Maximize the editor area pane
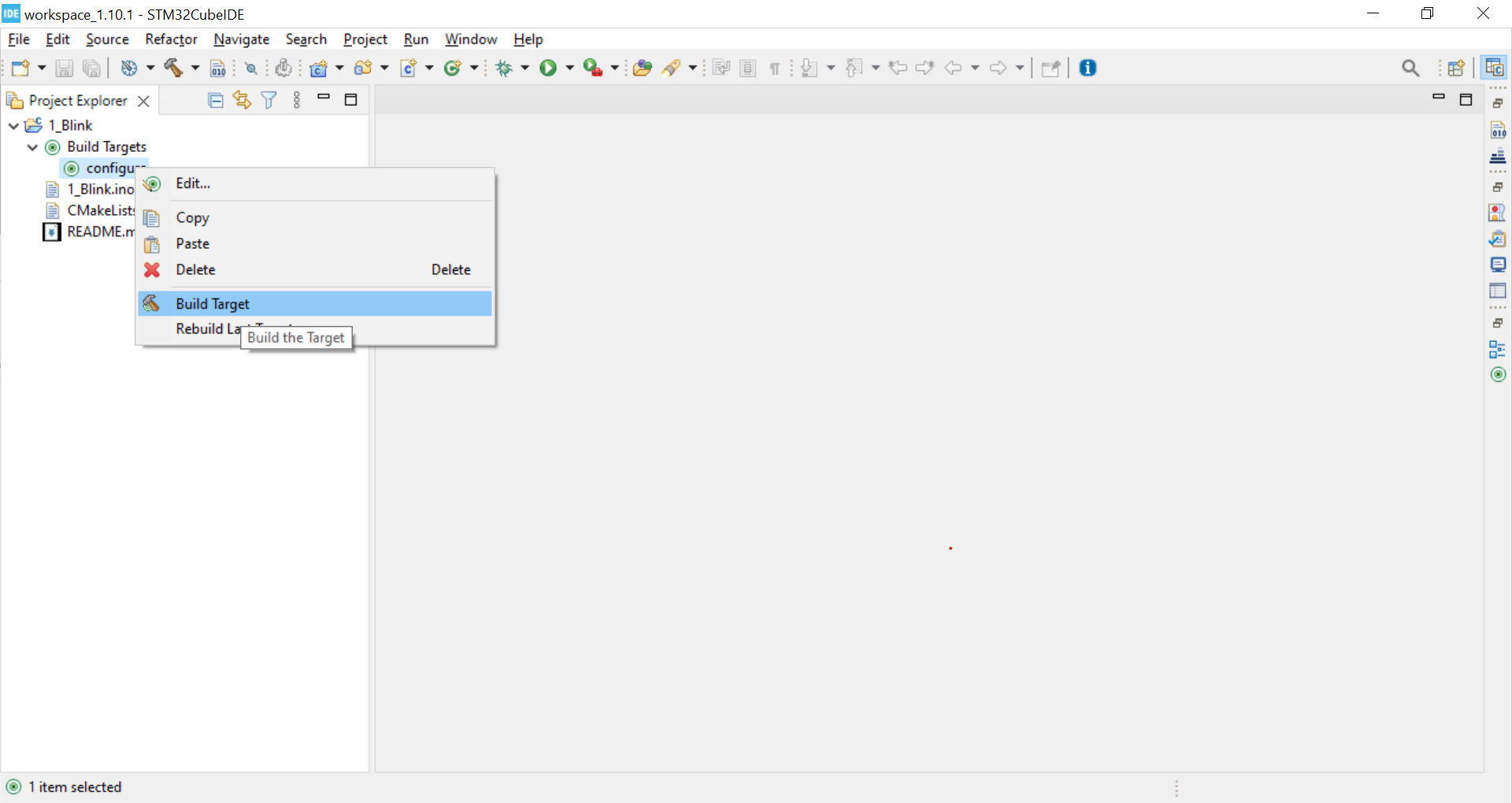The width and height of the screenshot is (1512, 803). click(1466, 100)
